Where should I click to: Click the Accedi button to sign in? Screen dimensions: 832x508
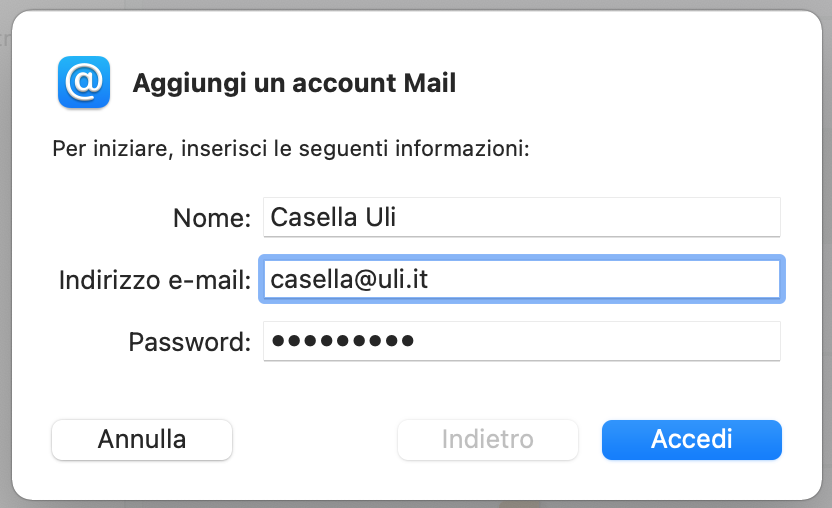coord(691,439)
